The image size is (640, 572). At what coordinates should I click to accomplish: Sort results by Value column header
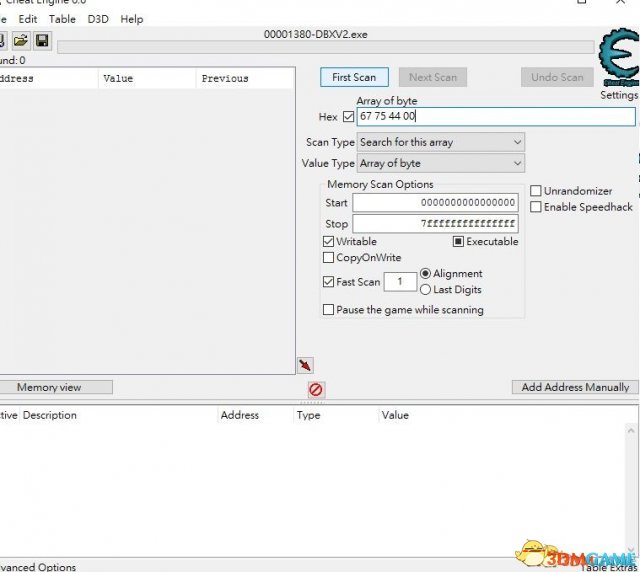[x=147, y=78]
